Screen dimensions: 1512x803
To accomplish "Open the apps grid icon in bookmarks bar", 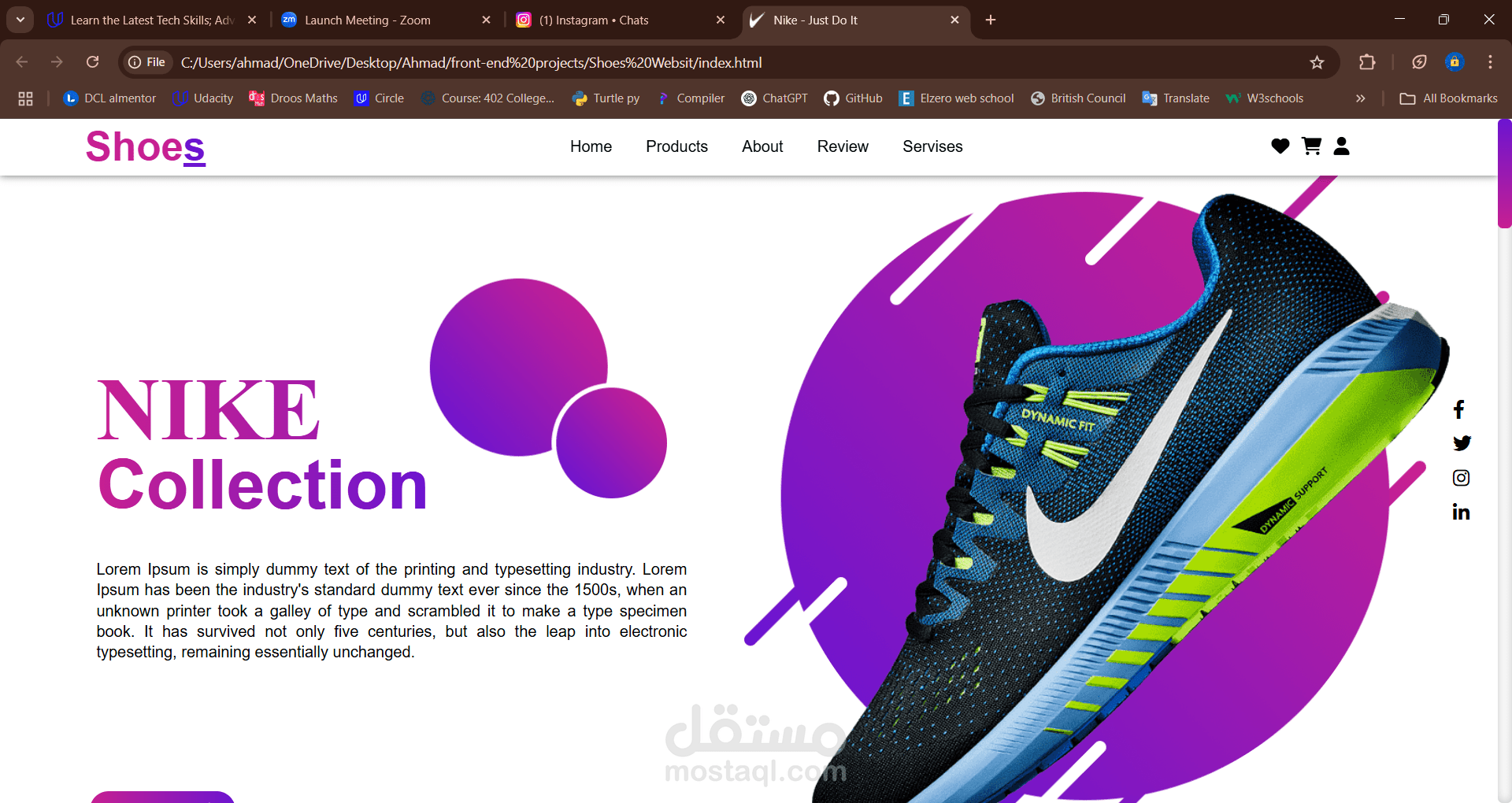I will pos(25,98).
